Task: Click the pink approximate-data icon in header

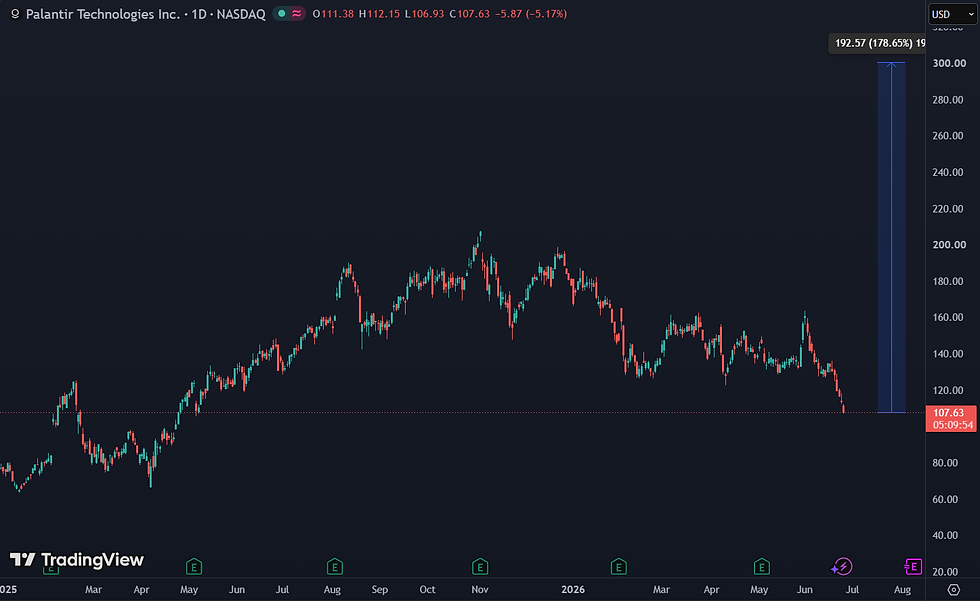Action: [296, 14]
